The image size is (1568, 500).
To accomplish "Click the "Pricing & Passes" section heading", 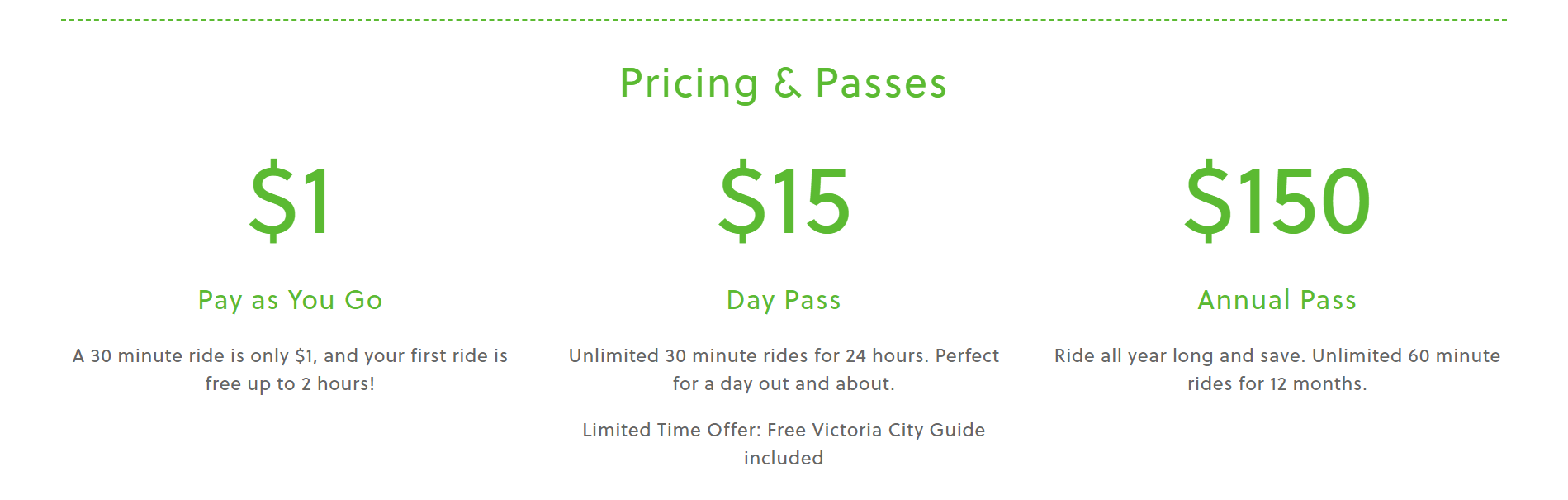I will click(783, 83).
